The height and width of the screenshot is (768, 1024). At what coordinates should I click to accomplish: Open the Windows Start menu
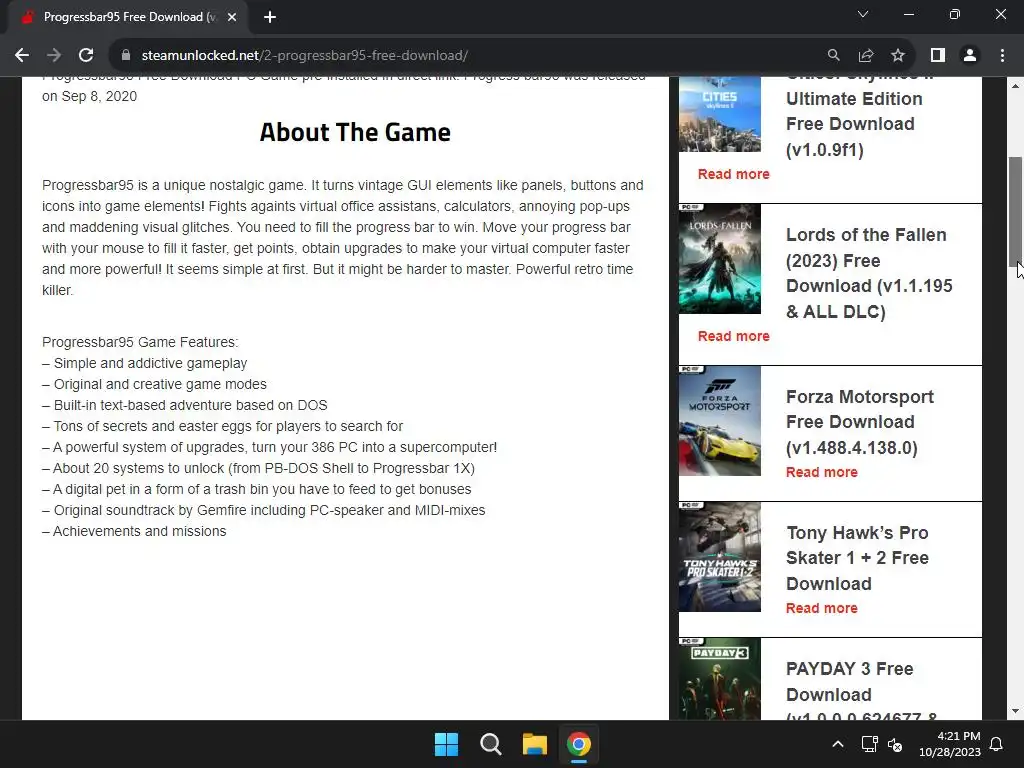[447, 744]
